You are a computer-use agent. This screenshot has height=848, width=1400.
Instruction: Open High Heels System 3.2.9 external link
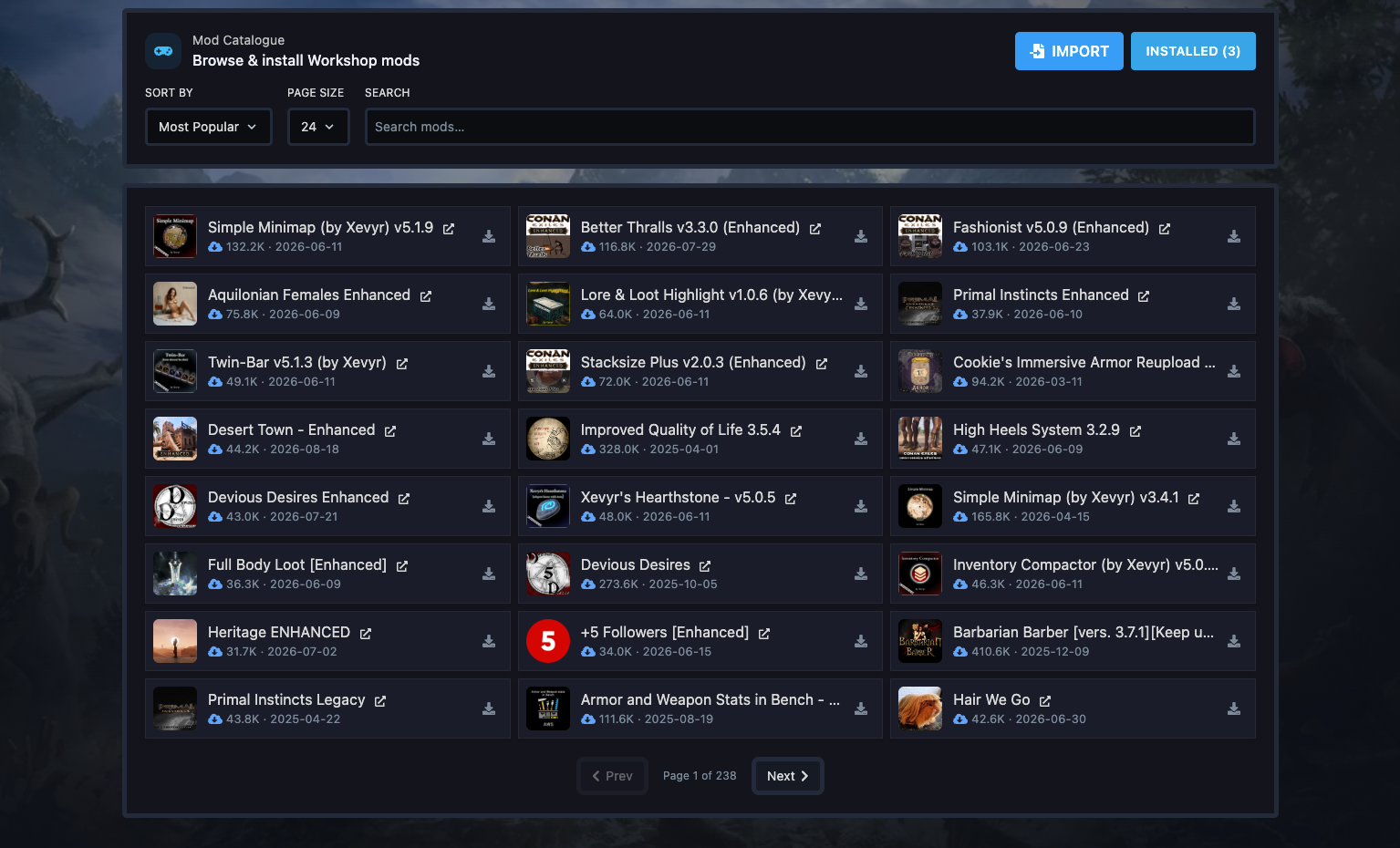(1136, 431)
